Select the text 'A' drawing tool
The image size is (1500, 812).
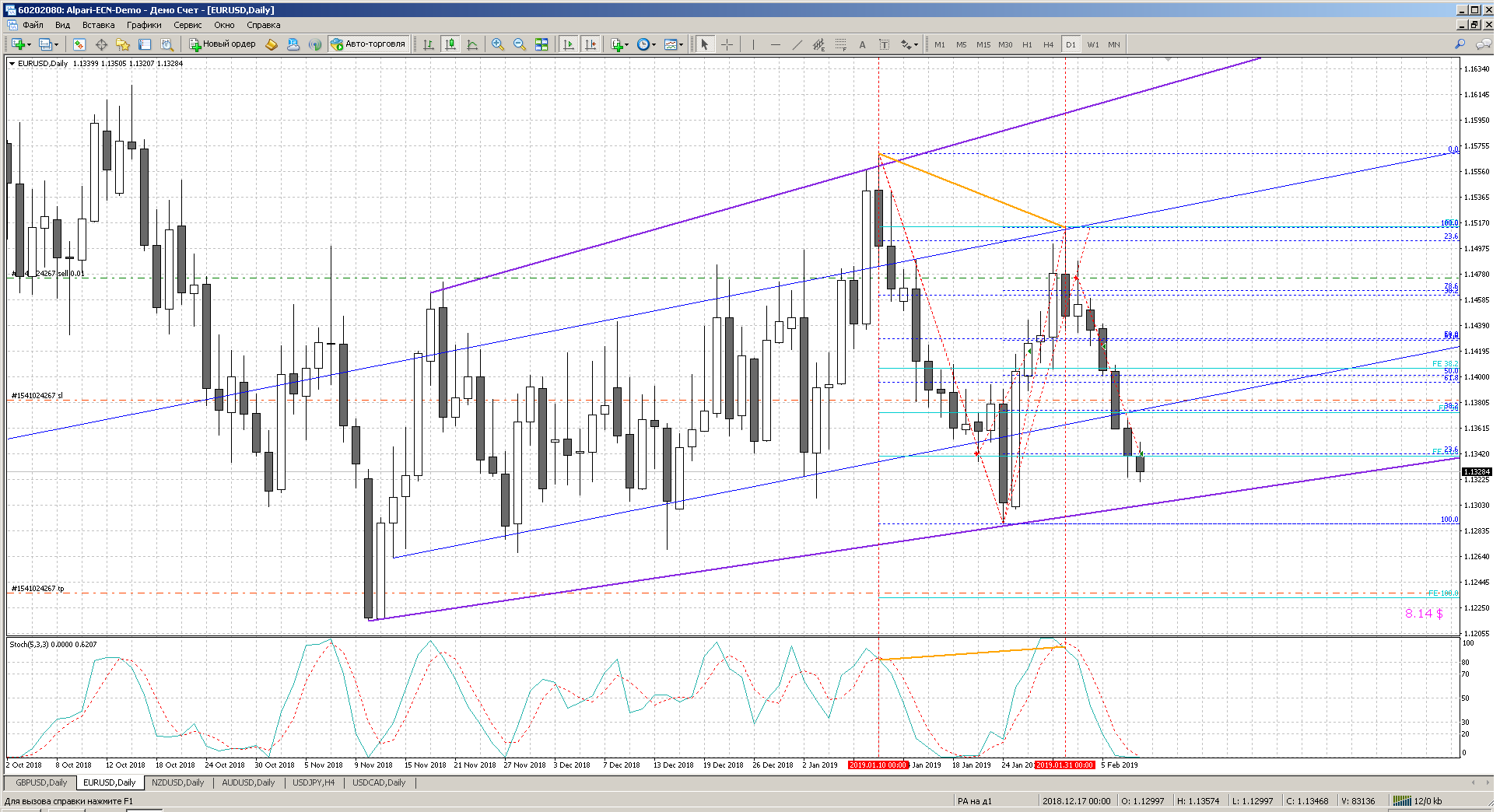(862, 44)
